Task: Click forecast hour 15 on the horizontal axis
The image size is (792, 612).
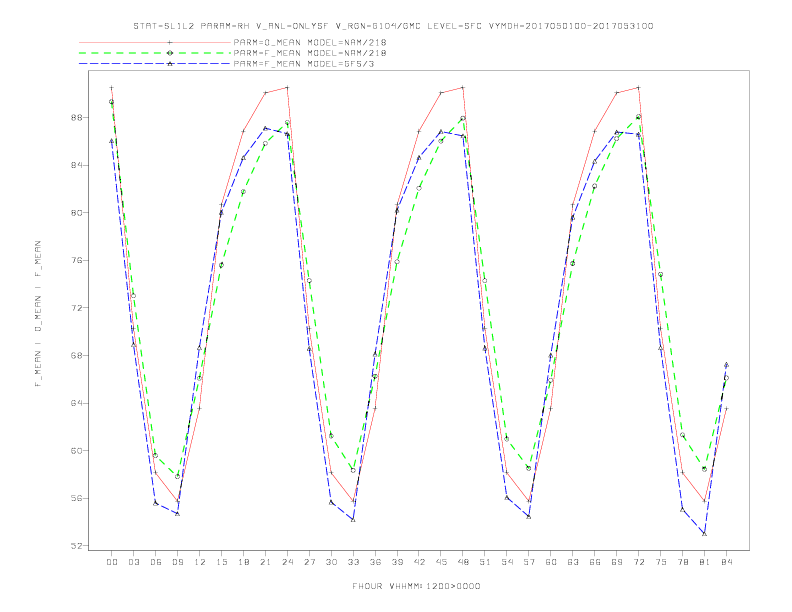Action: pos(221,562)
